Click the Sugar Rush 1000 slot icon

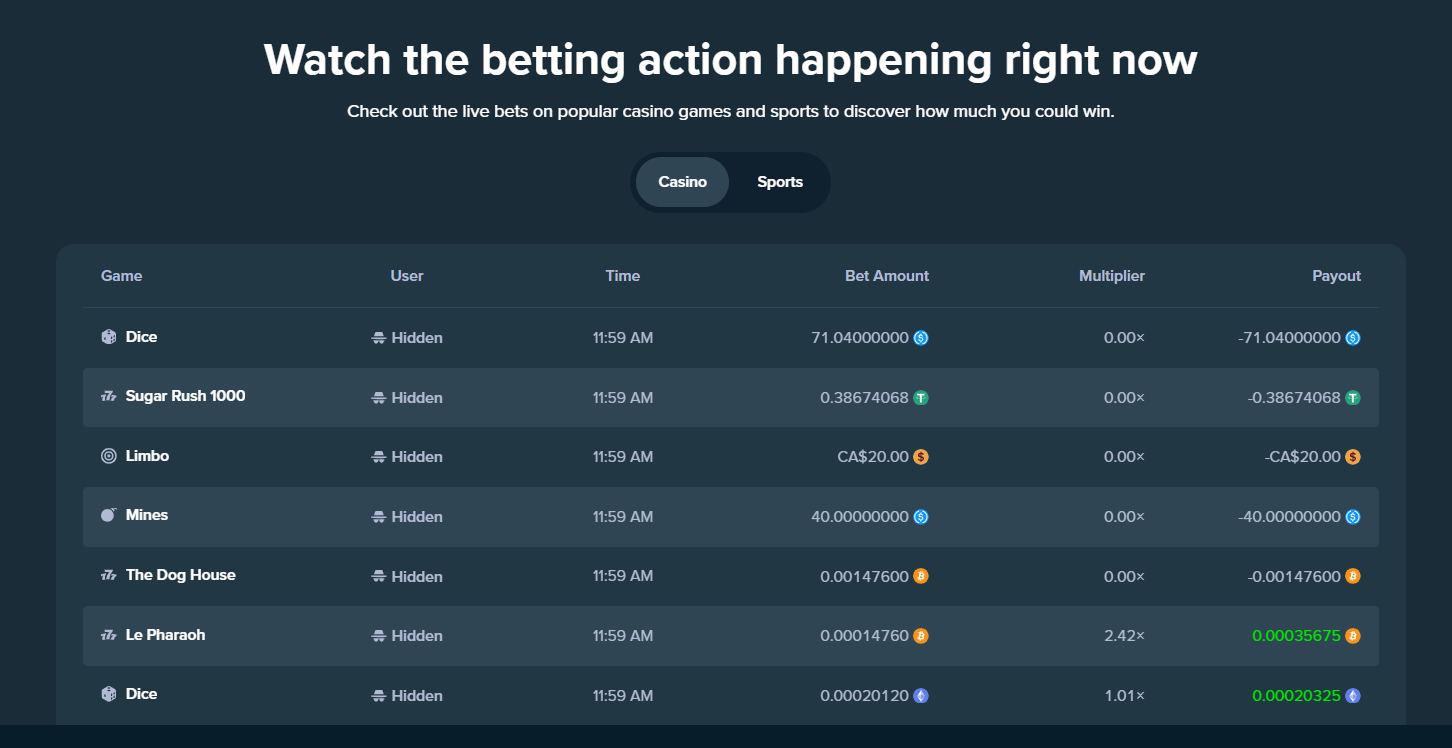[x=109, y=396]
